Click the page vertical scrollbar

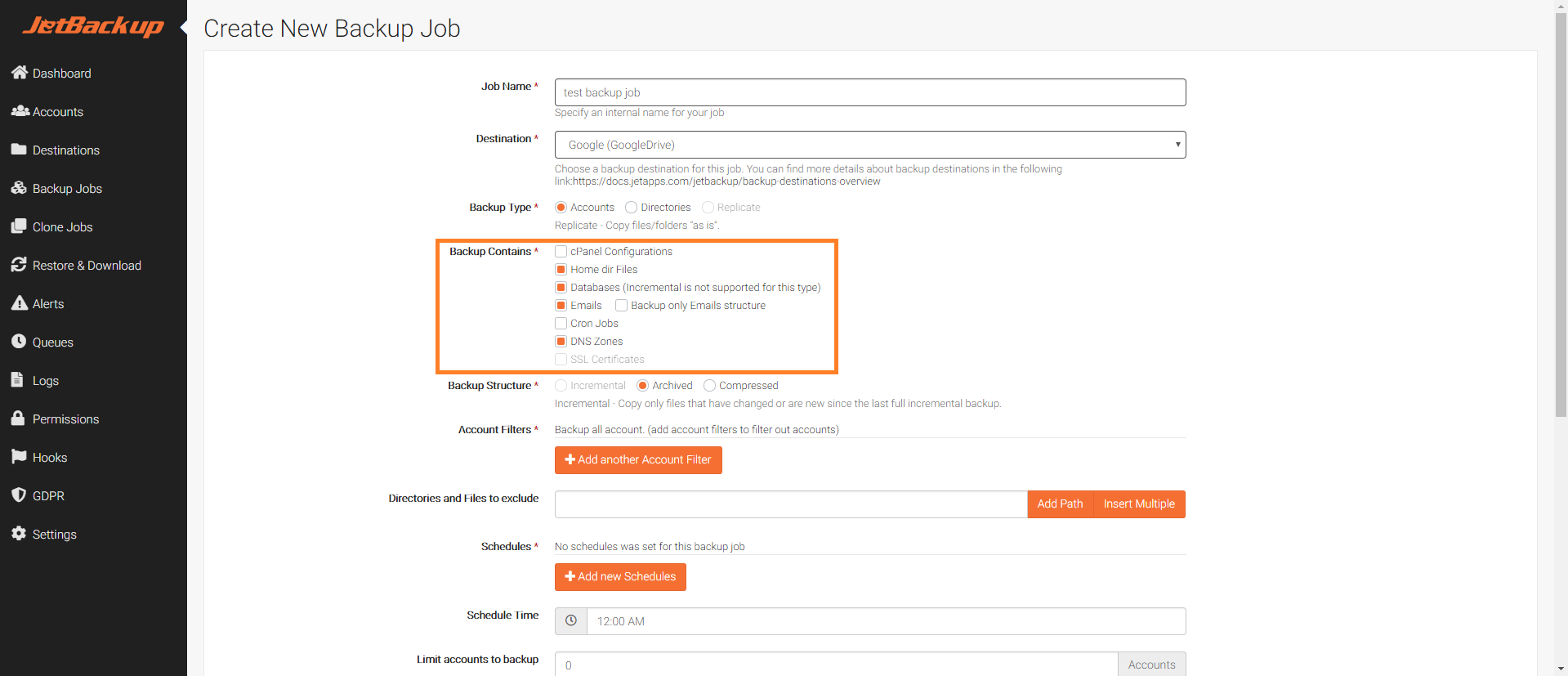click(x=1561, y=215)
